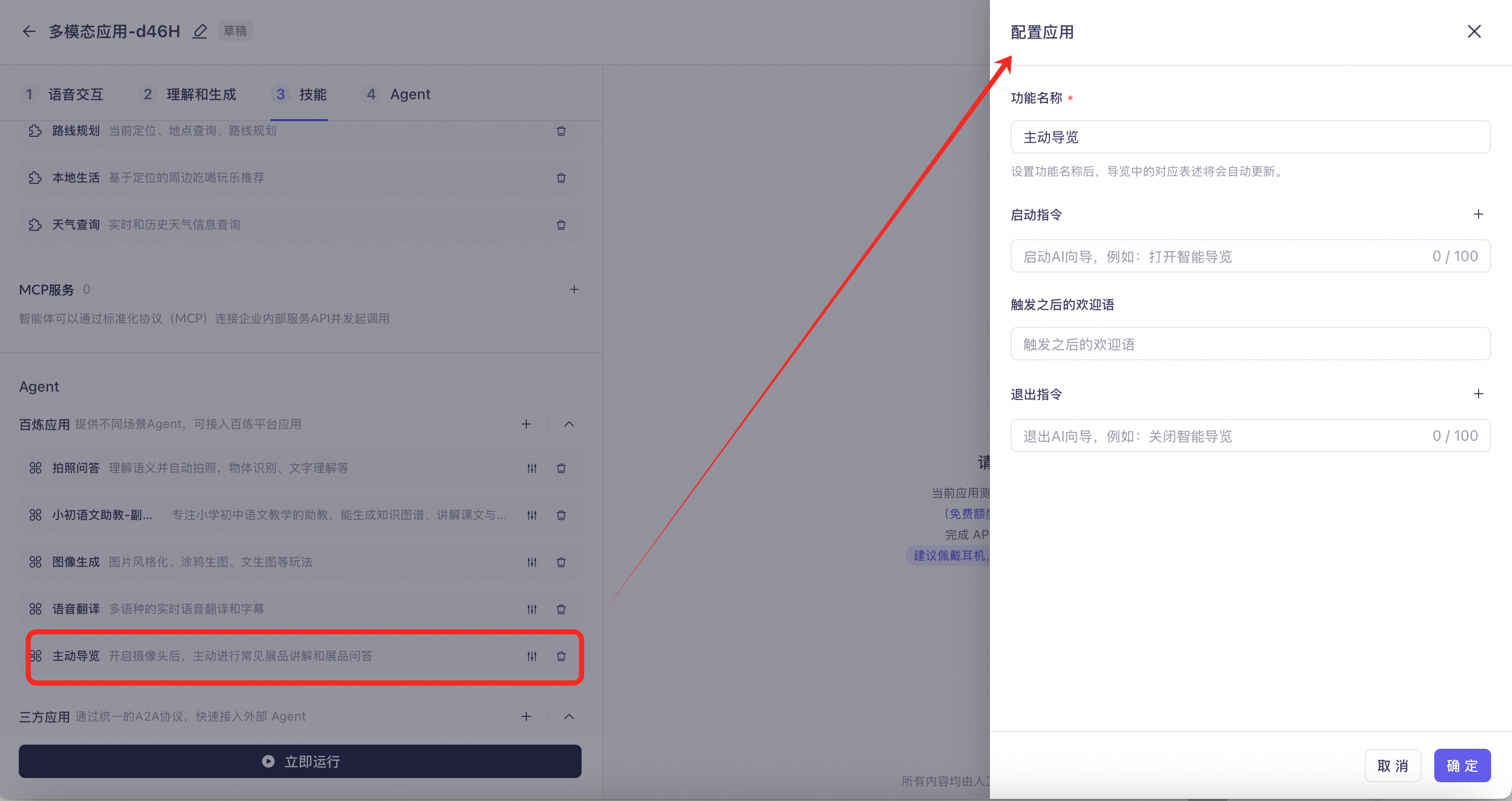Click the pencil icon to rename app
The height and width of the screenshot is (801, 1512).
tap(199, 31)
